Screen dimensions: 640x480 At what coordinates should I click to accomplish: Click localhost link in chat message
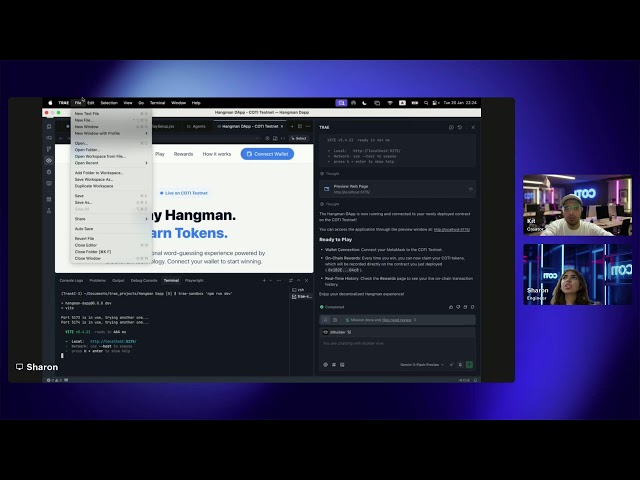click(x=451, y=229)
